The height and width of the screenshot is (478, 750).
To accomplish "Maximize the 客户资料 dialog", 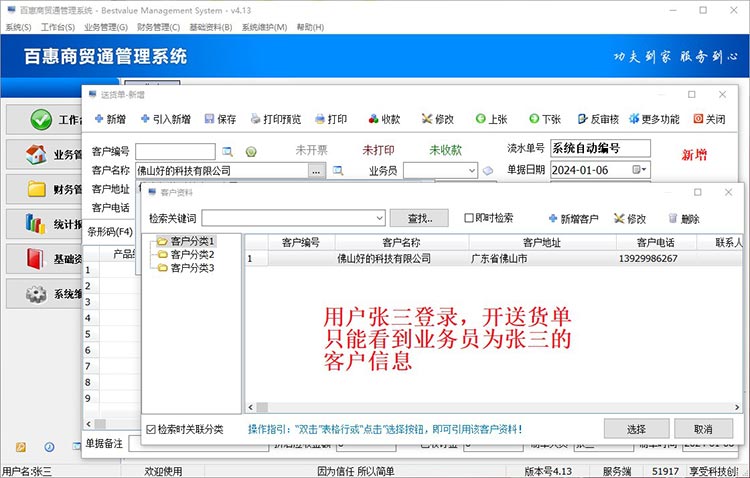I will (698, 192).
